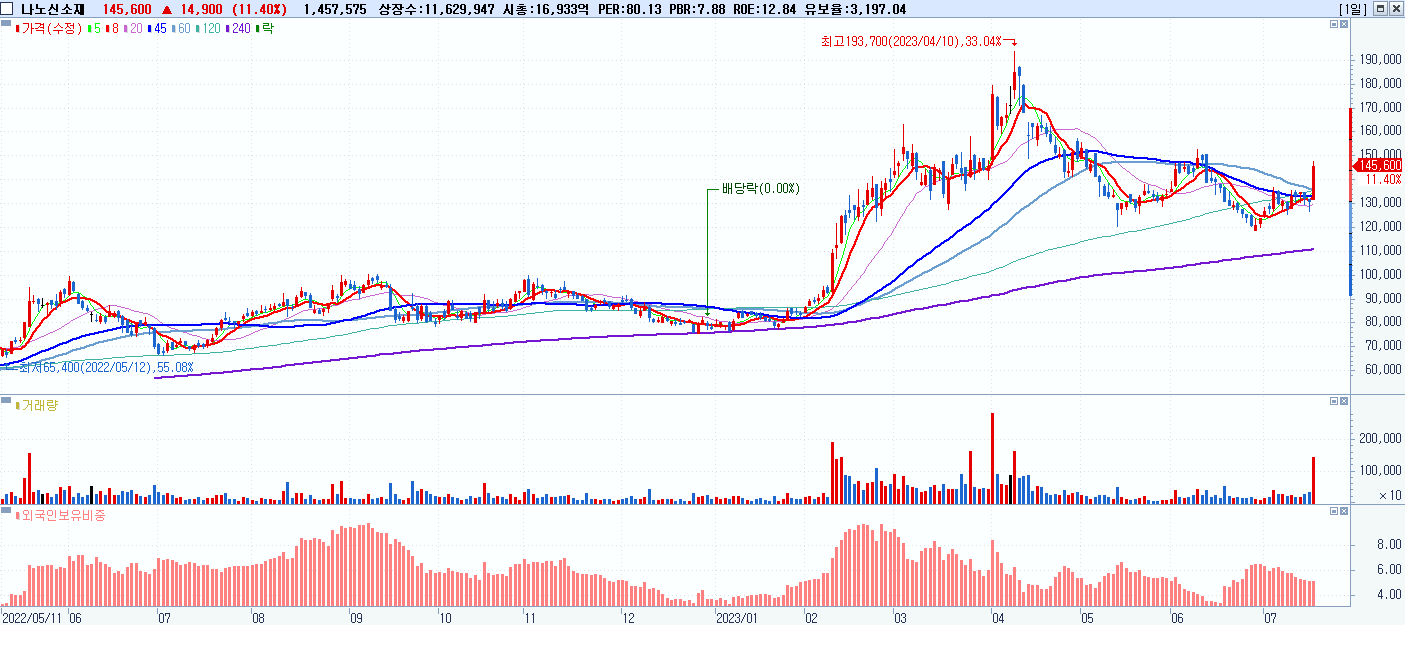The image size is (1405, 648).
Task: Click the 최저65,400 low price annotation
Action: tap(106, 368)
